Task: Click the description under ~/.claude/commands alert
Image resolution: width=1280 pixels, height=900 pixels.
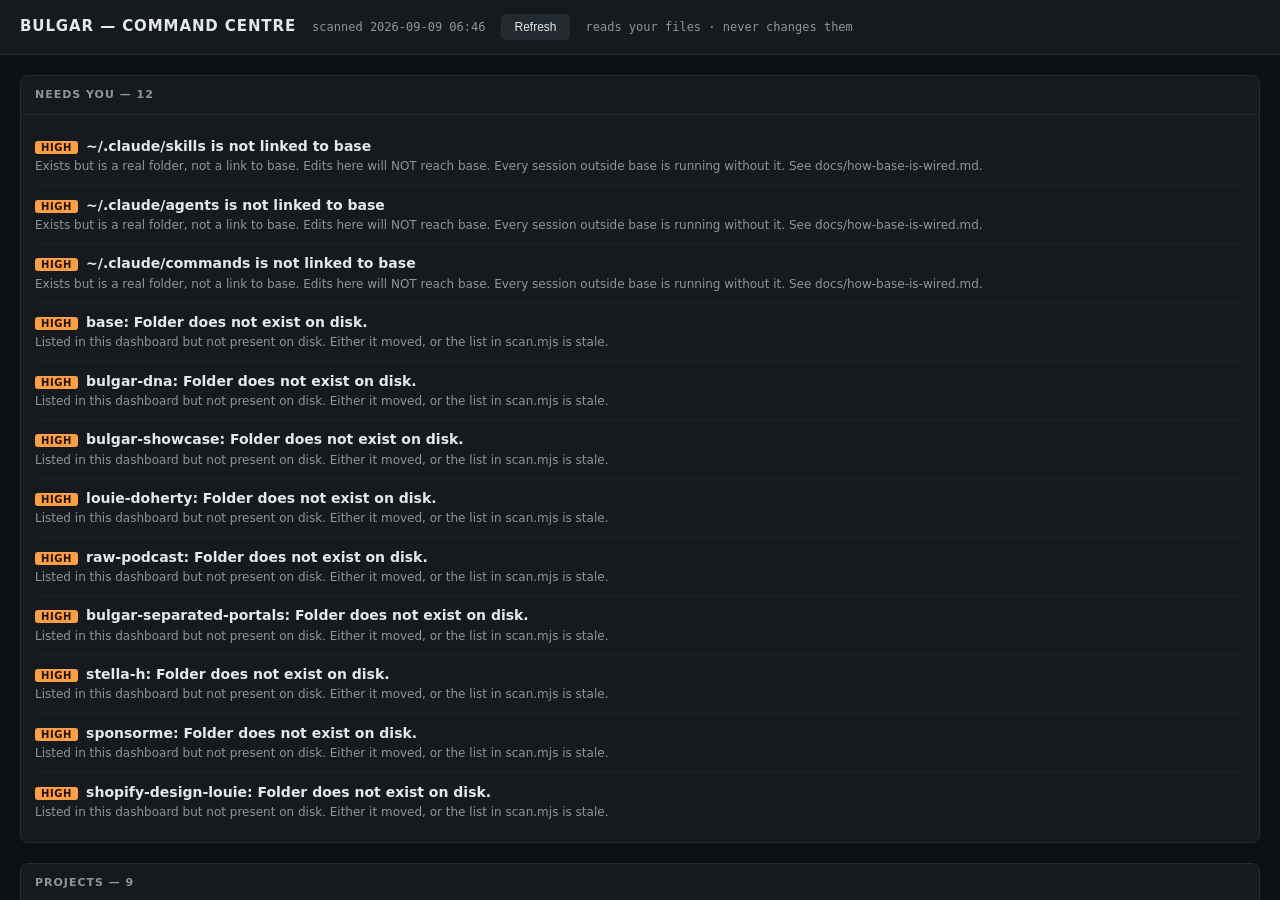Action: [509, 284]
